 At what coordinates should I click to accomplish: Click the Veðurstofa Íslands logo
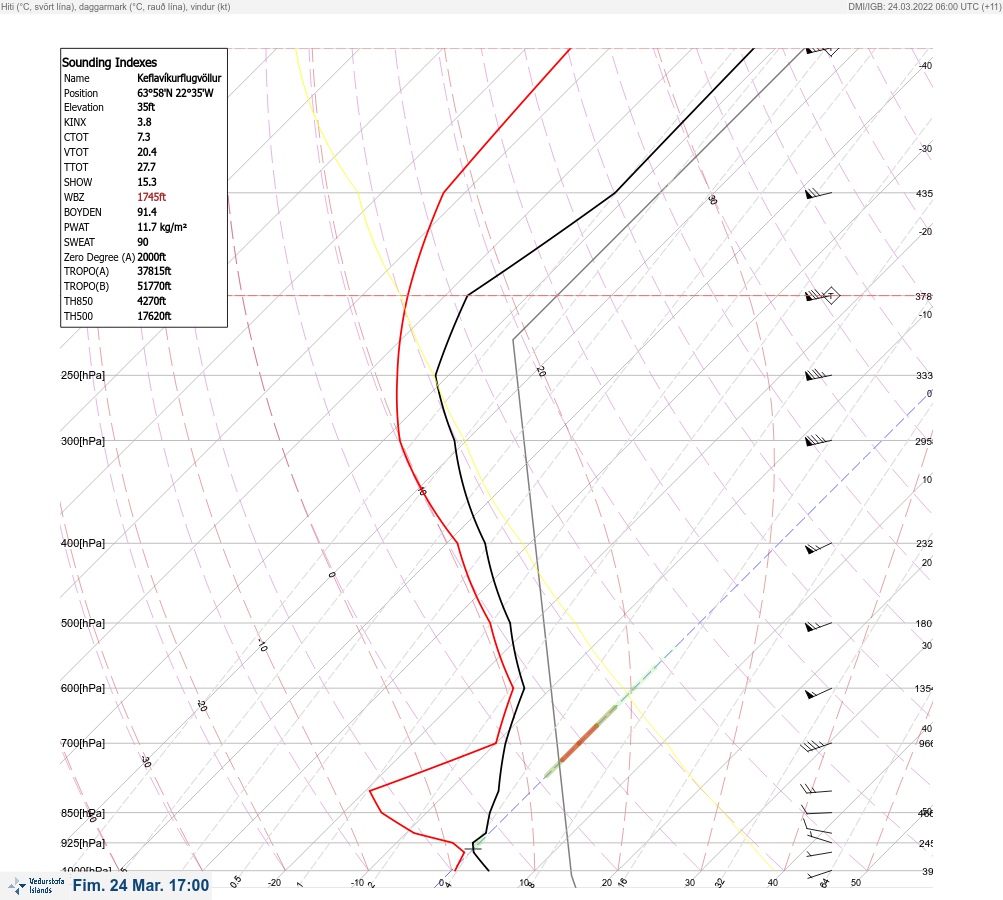[x=36, y=886]
